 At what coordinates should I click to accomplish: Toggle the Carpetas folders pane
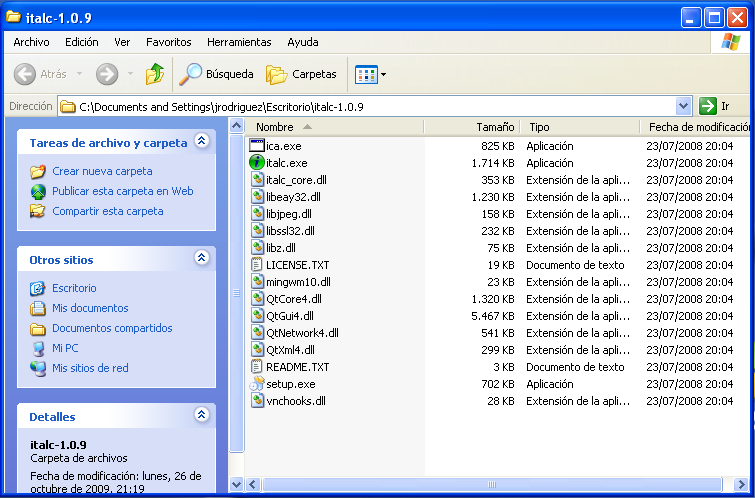(x=301, y=74)
